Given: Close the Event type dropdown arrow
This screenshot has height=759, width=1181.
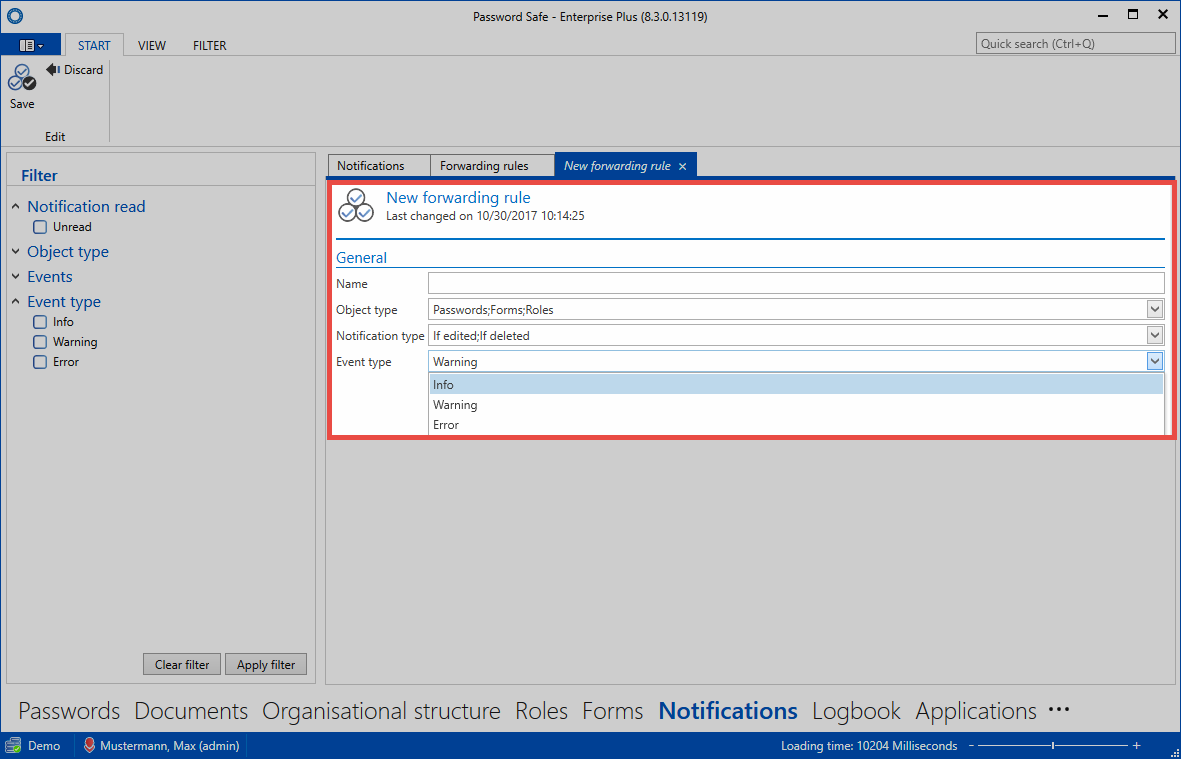Looking at the screenshot, I should [1155, 361].
